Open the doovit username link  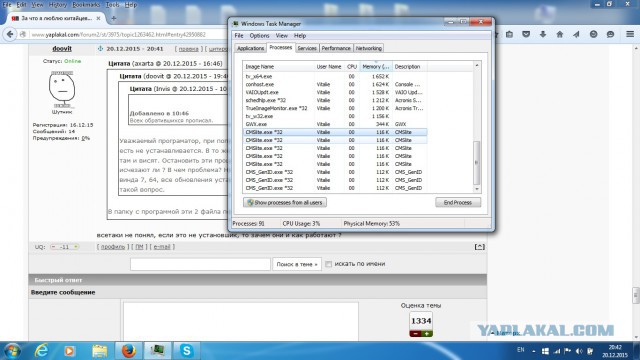coord(62,49)
